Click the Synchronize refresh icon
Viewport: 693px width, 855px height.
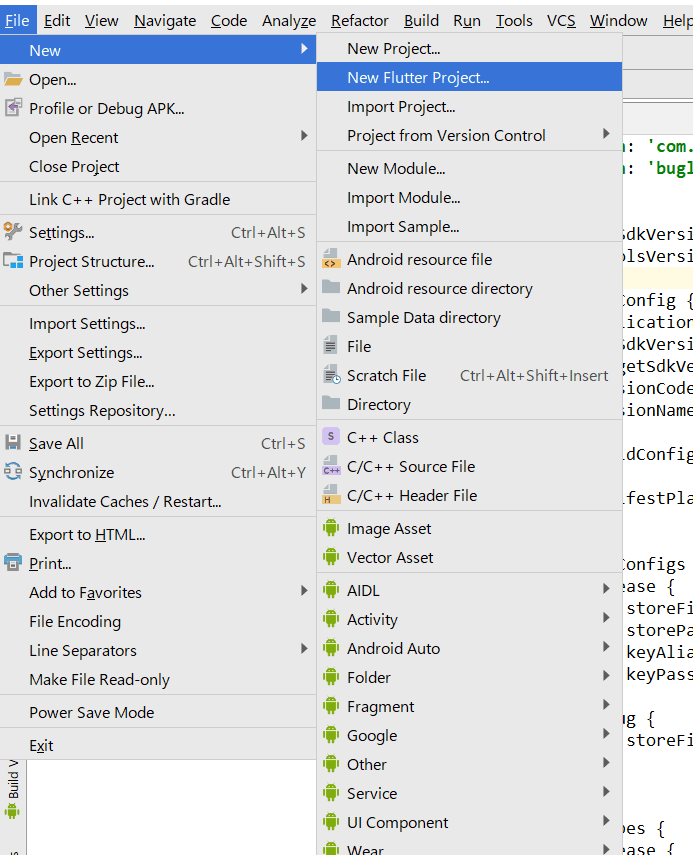pos(13,472)
